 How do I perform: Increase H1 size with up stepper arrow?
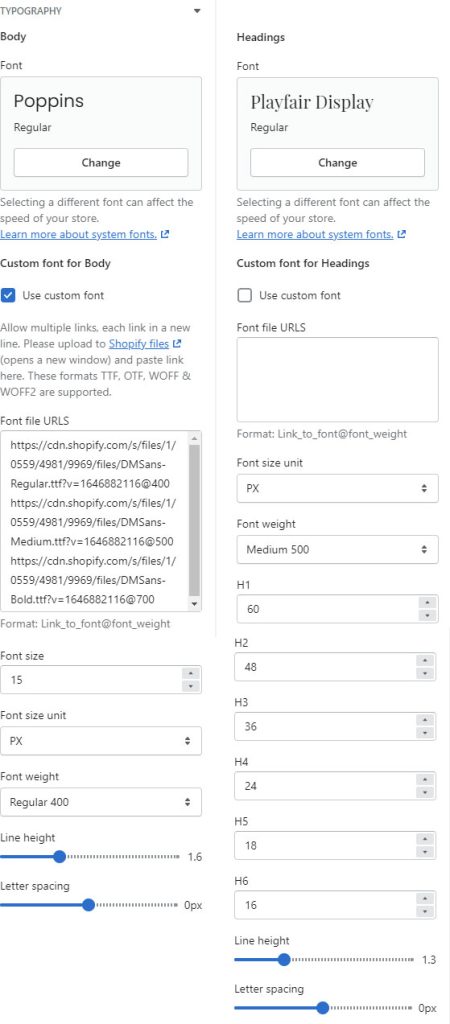tap(426, 602)
